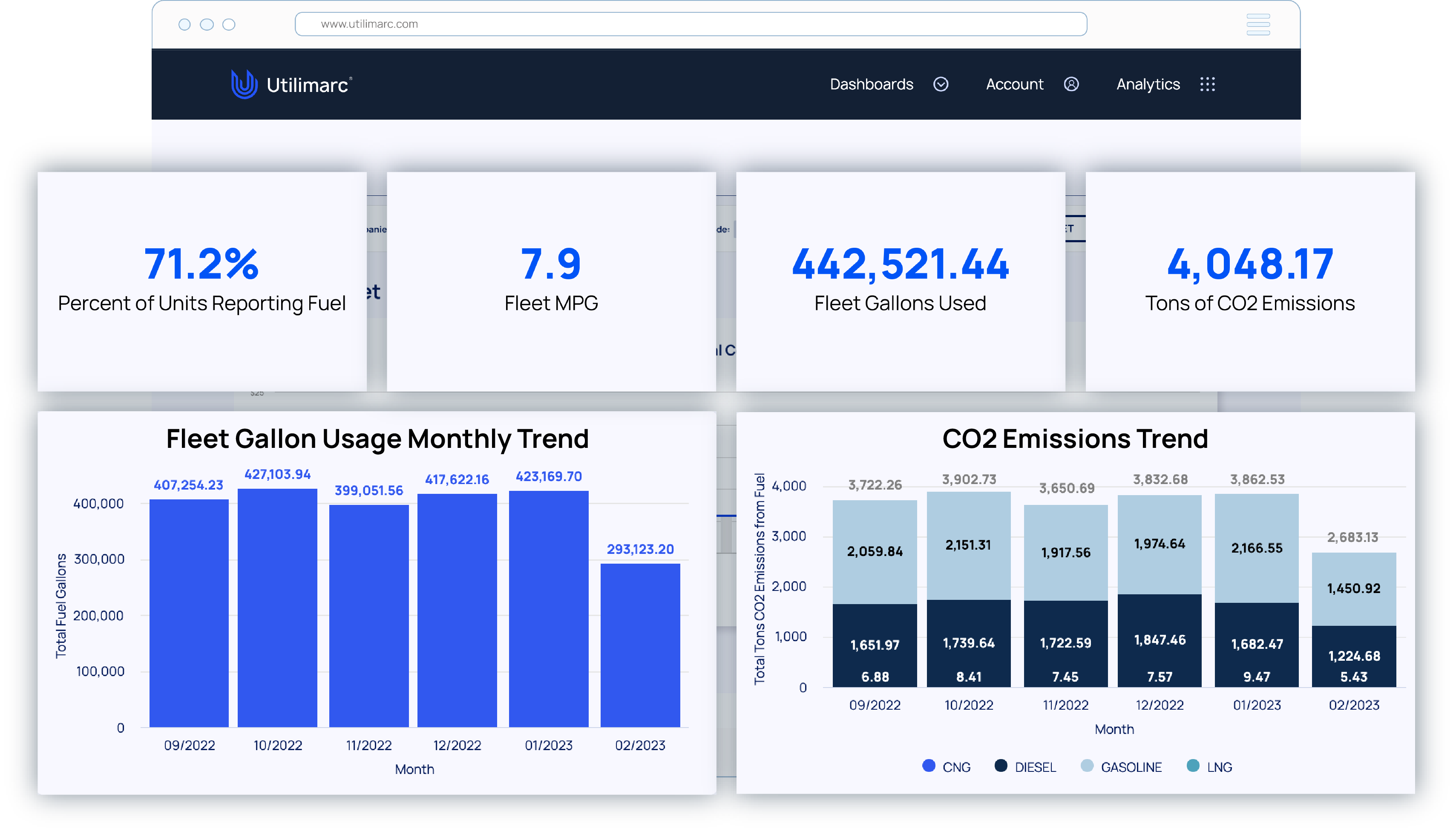1456x834 pixels.
Task: Click the 3,722.26 total label above 09/2022
Action: point(875,485)
